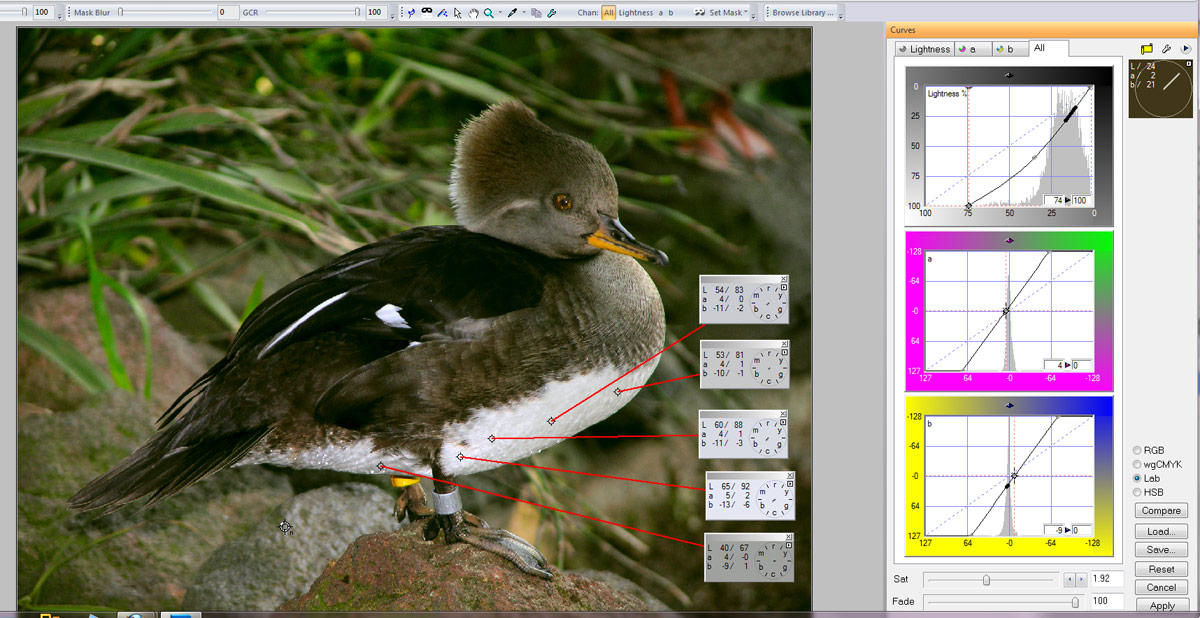Screen dimensions: 1200x618
Task: Click the GCR value field showing 100
Action: tap(375, 12)
